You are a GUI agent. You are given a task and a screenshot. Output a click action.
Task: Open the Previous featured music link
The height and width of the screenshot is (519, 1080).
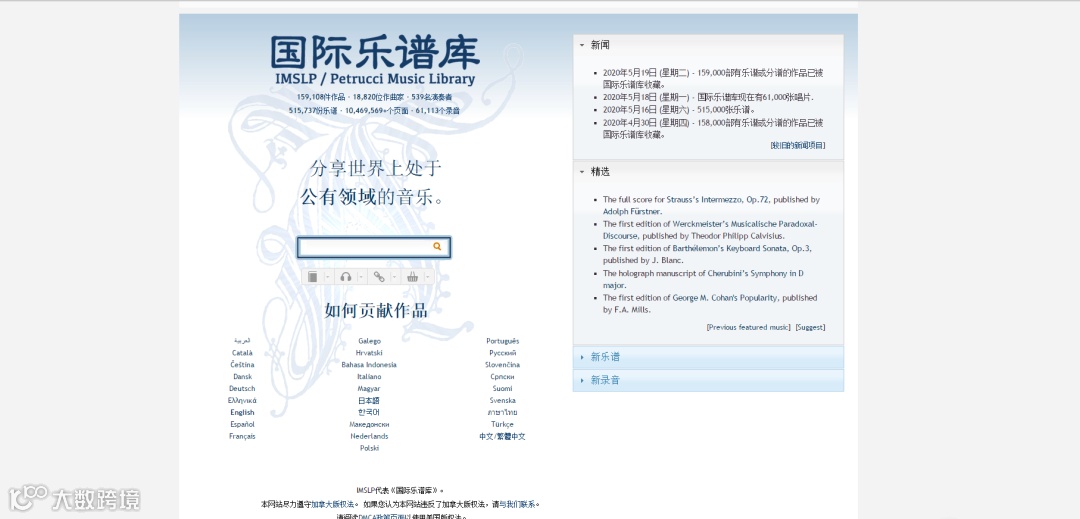pyautogui.click(x=748, y=328)
